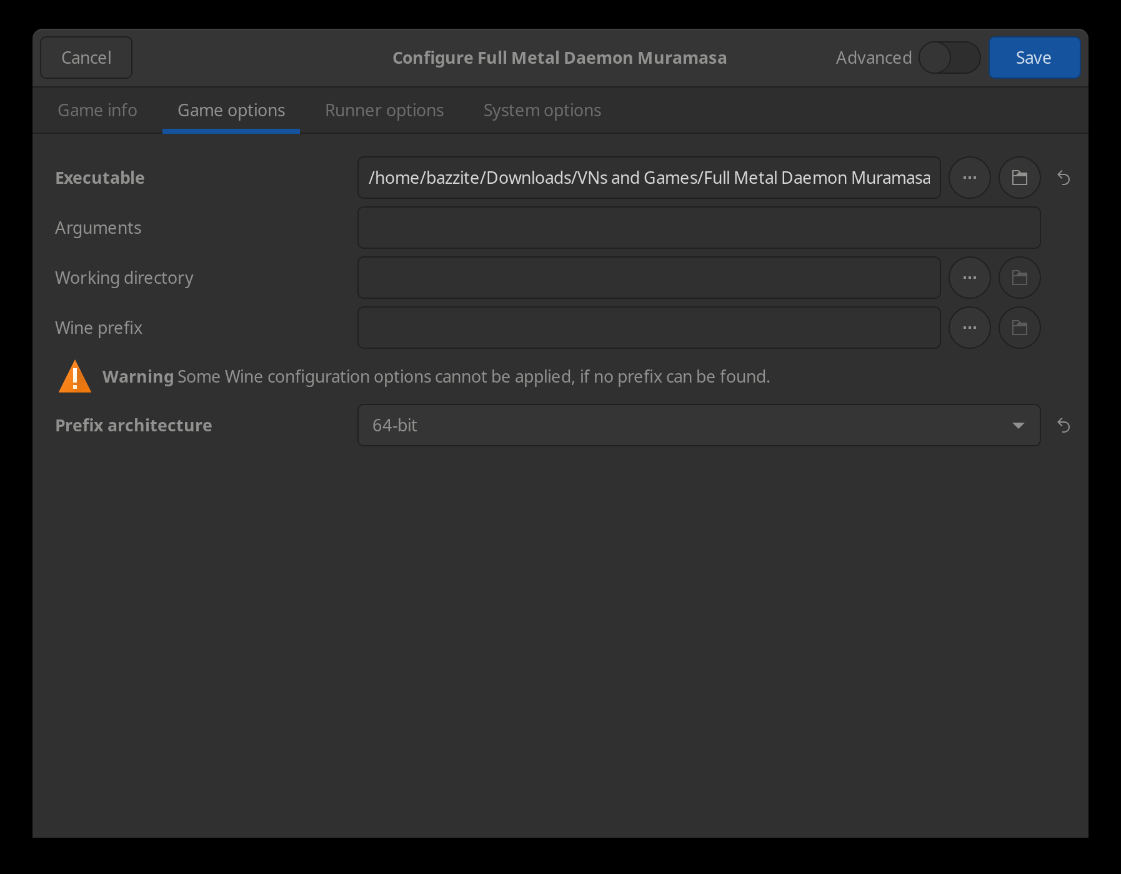Click the Cancel button
Viewport: 1121px width, 874px height.
coord(86,58)
